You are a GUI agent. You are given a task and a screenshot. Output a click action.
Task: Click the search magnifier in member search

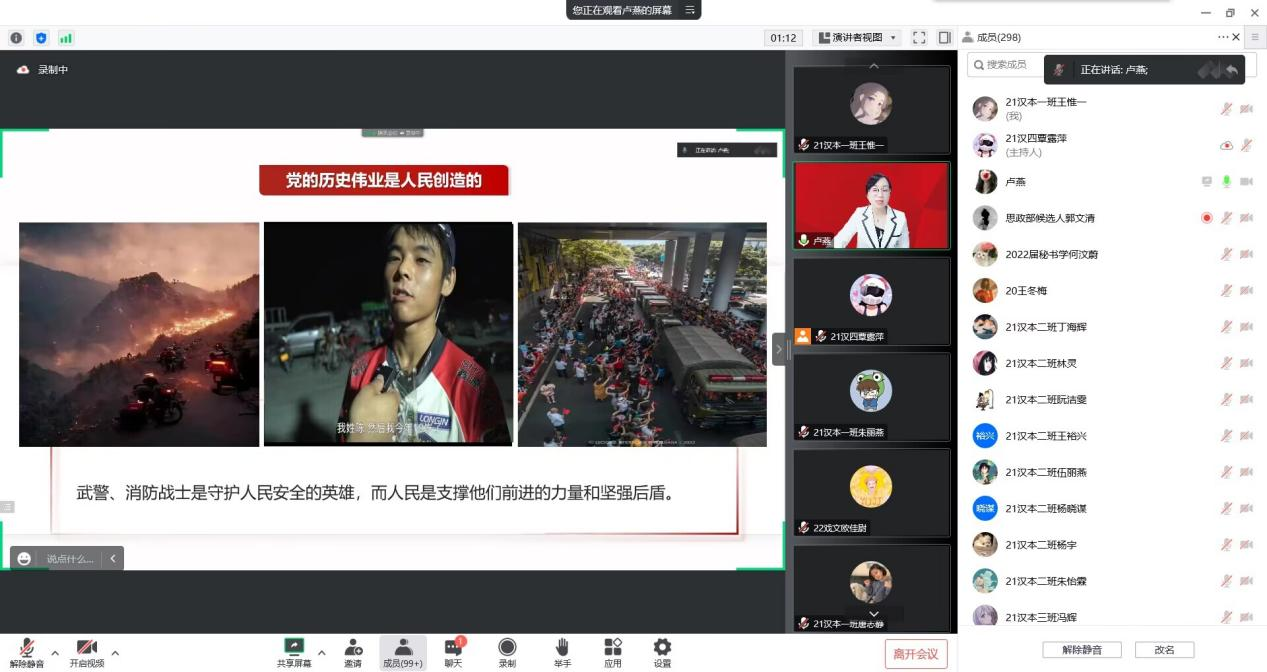978,65
